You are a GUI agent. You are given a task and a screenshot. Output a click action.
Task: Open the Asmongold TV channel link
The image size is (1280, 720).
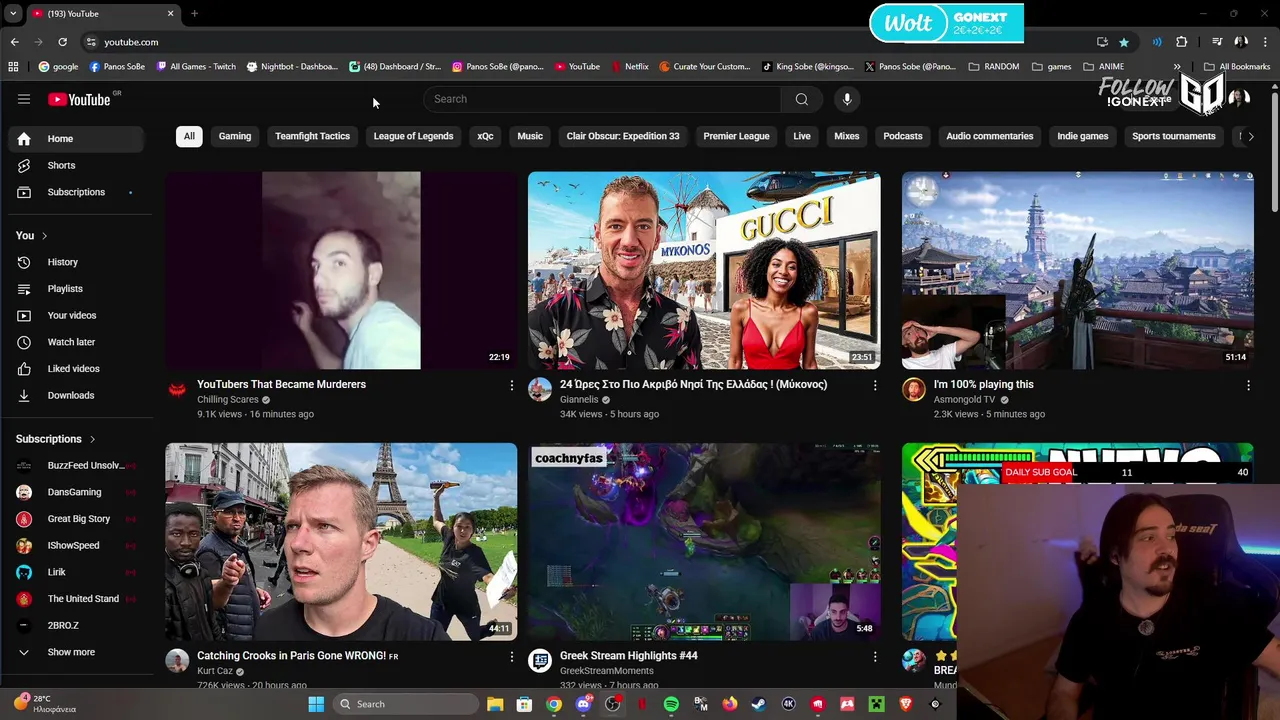pyautogui.click(x=965, y=400)
